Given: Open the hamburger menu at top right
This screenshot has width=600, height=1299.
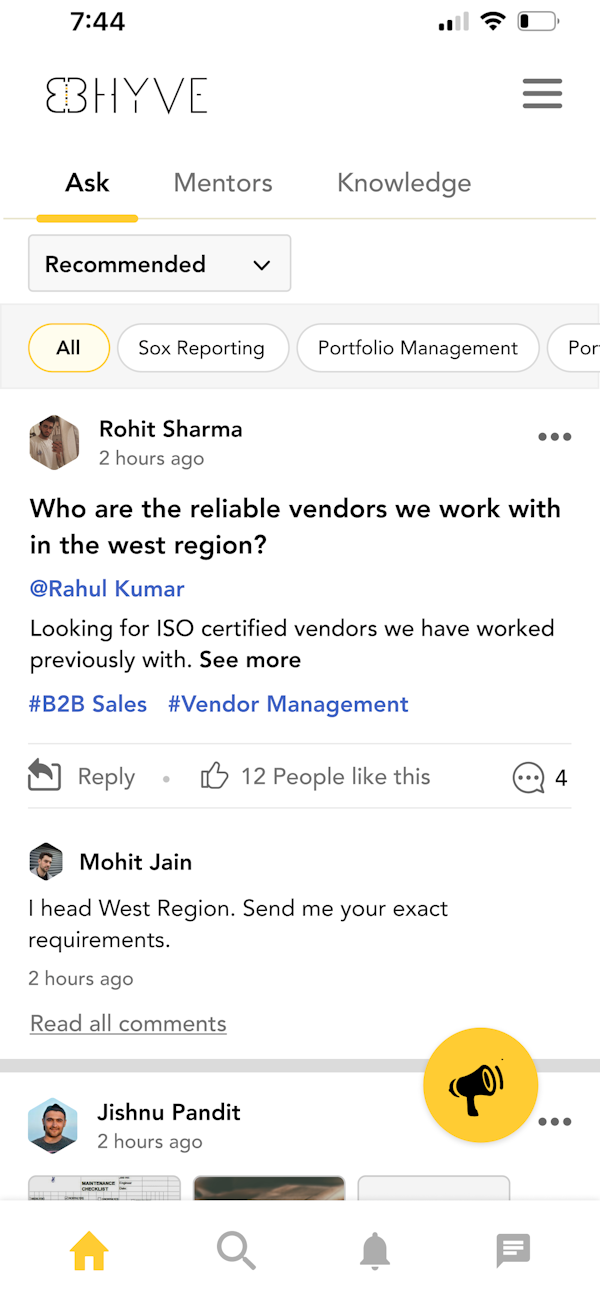Looking at the screenshot, I should 542,93.
